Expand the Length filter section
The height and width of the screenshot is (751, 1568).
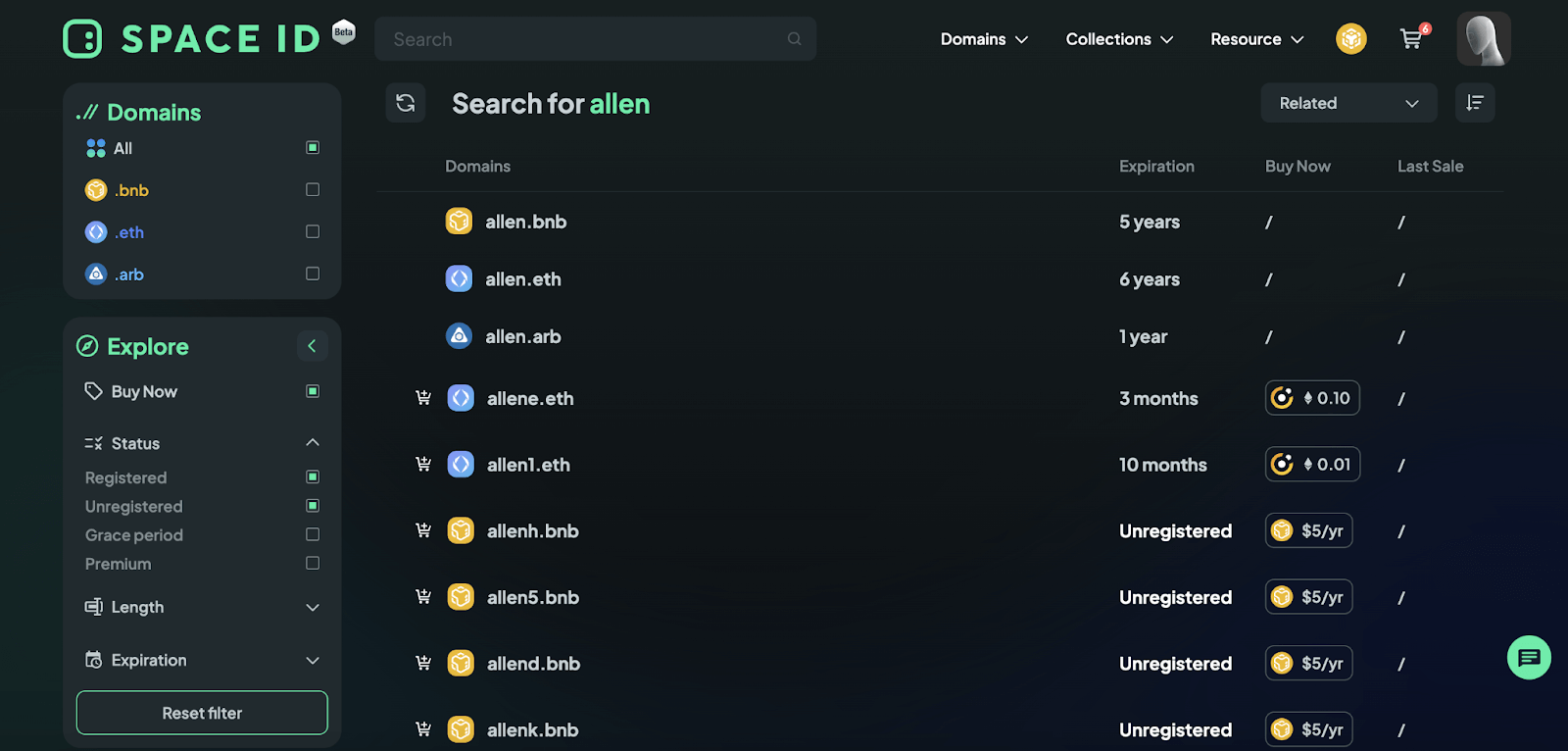pyautogui.click(x=313, y=608)
